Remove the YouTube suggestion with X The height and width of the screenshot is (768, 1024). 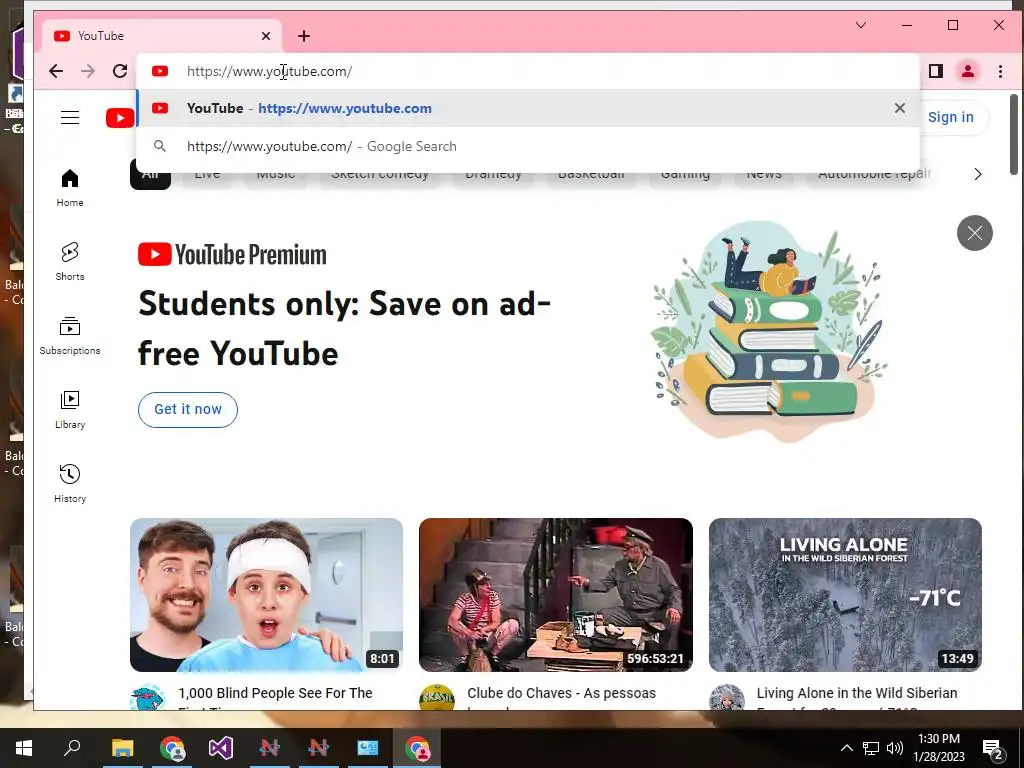(900, 108)
